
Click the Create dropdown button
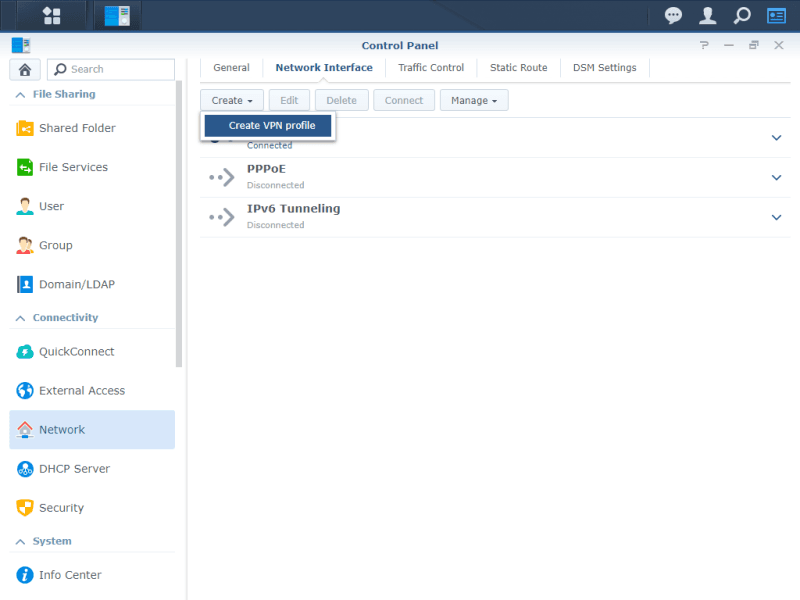tap(232, 100)
